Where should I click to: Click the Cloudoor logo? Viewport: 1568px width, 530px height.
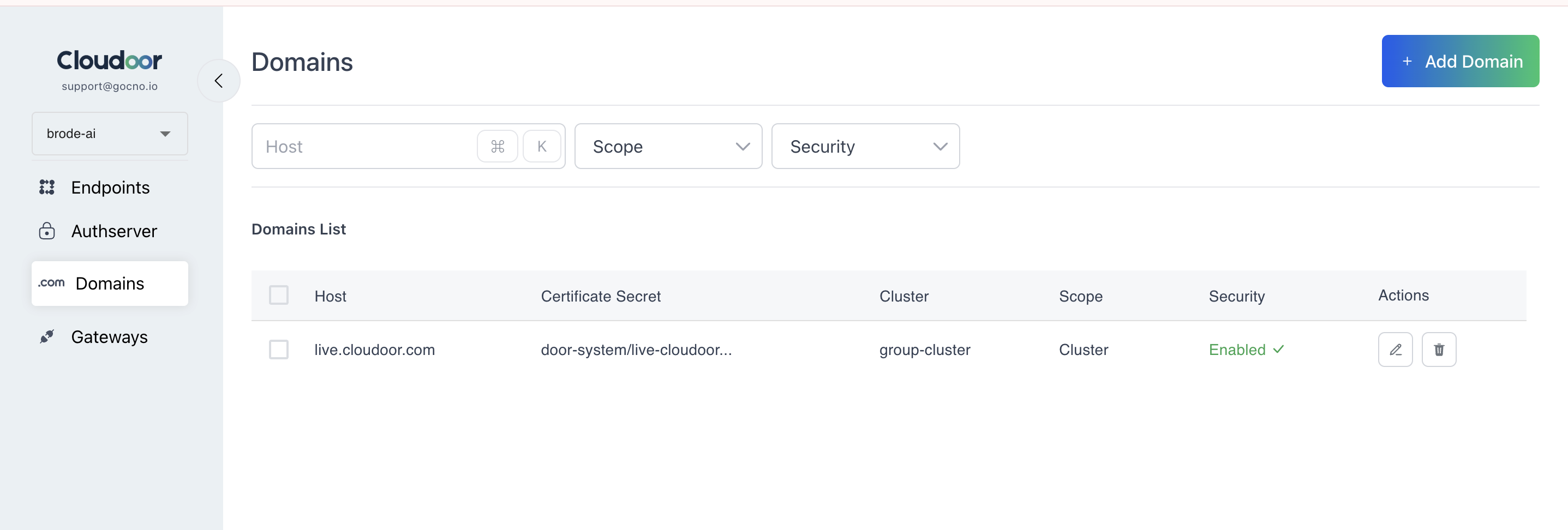(110, 60)
